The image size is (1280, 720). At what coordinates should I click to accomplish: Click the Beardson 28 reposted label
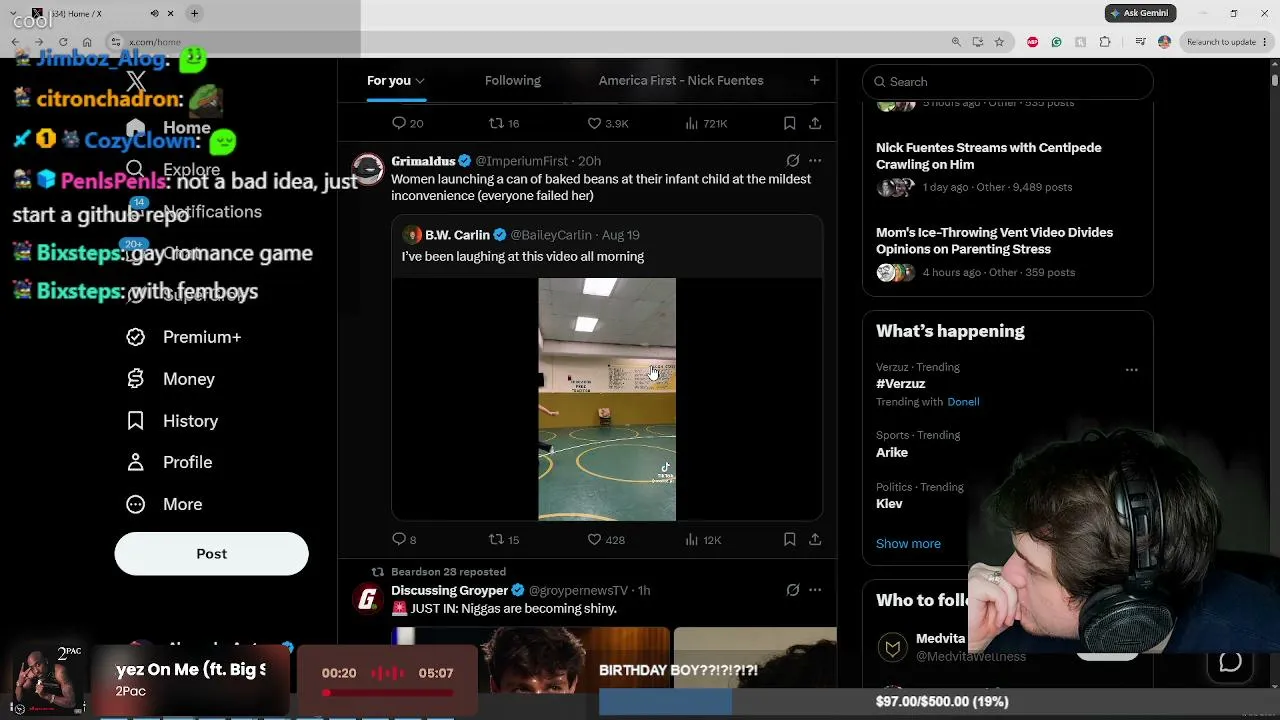(x=448, y=572)
